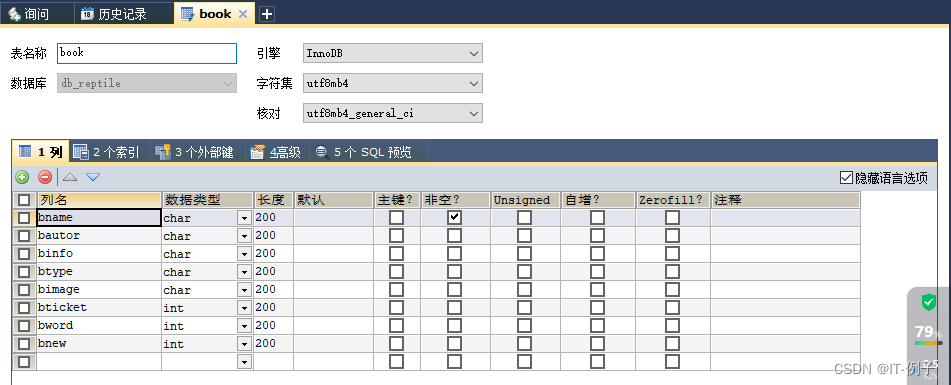Click the green add column icon

[x=22, y=177]
